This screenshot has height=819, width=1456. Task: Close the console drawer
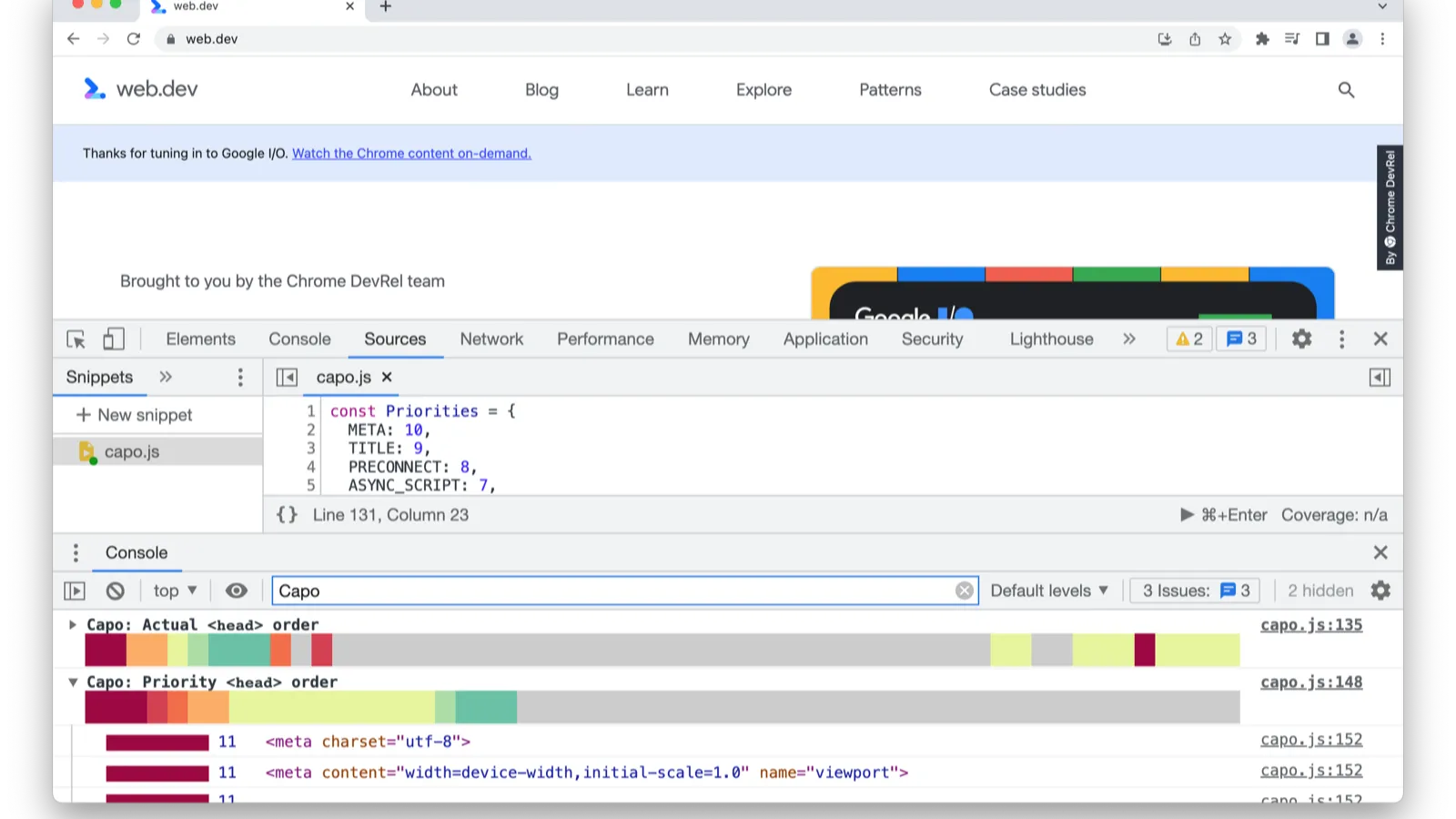pyautogui.click(x=1380, y=552)
